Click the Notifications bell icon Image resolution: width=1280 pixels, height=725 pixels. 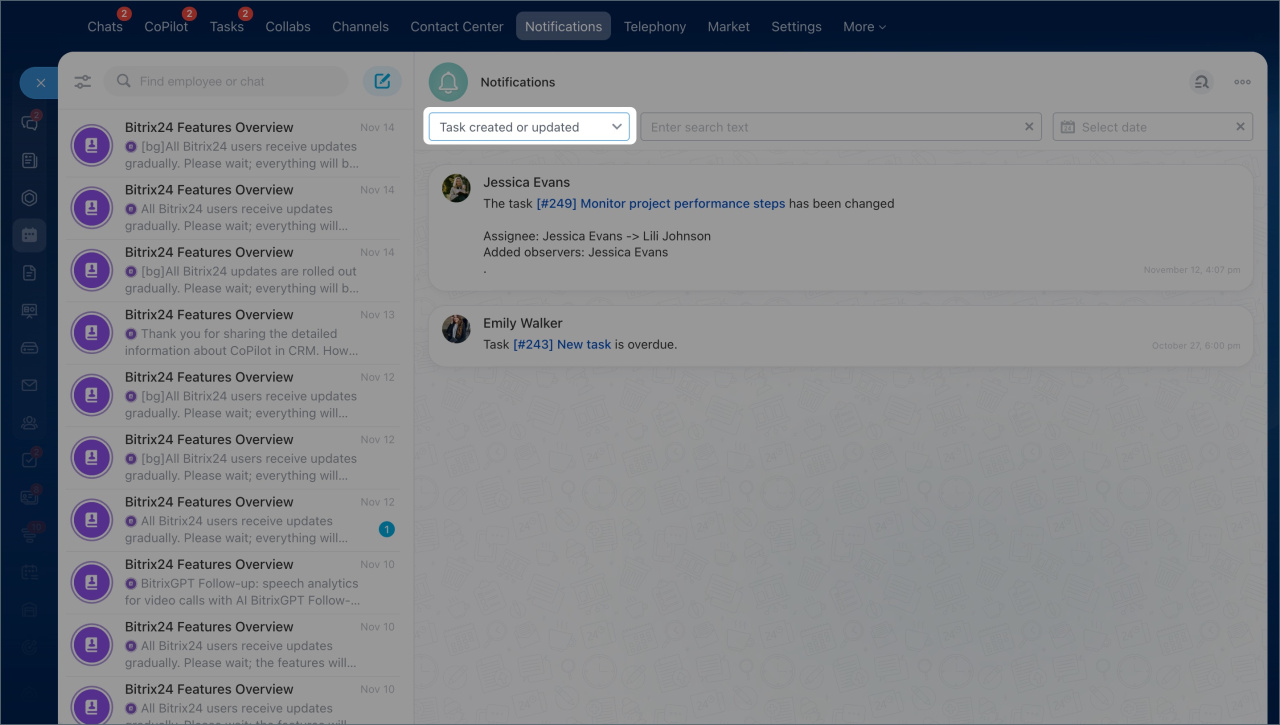(448, 82)
